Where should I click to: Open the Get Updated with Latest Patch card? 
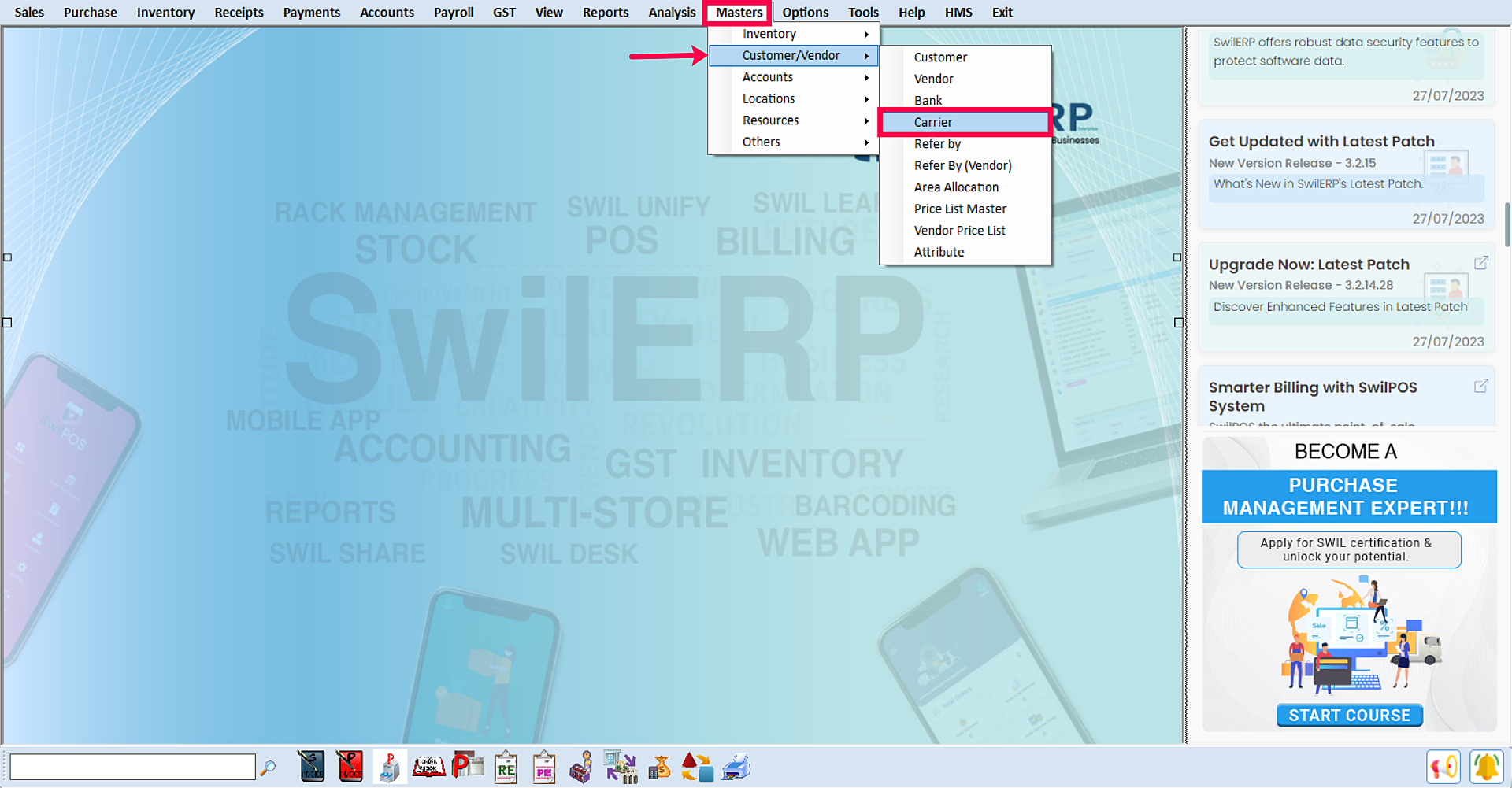click(x=1346, y=175)
